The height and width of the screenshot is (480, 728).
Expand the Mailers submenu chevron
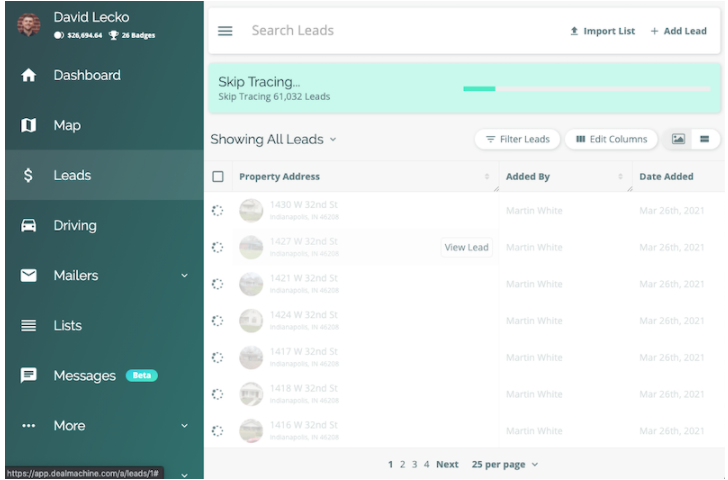[184, 276]
